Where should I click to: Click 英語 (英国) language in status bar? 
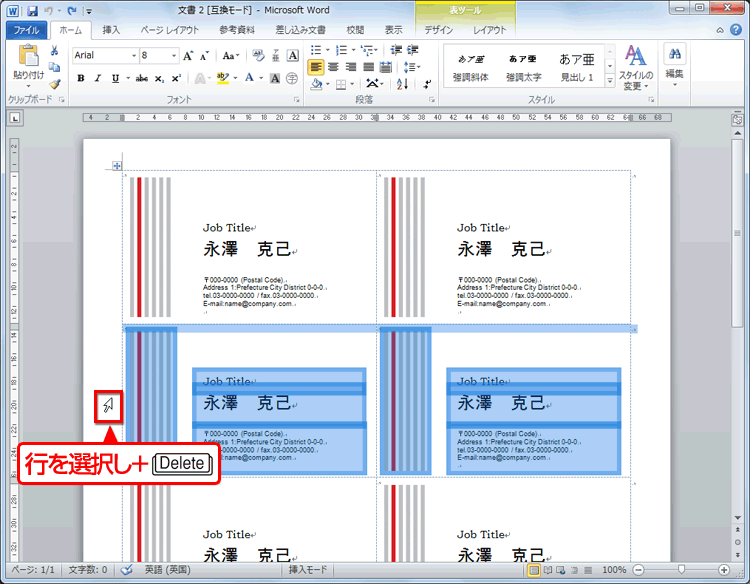[167, 570]
